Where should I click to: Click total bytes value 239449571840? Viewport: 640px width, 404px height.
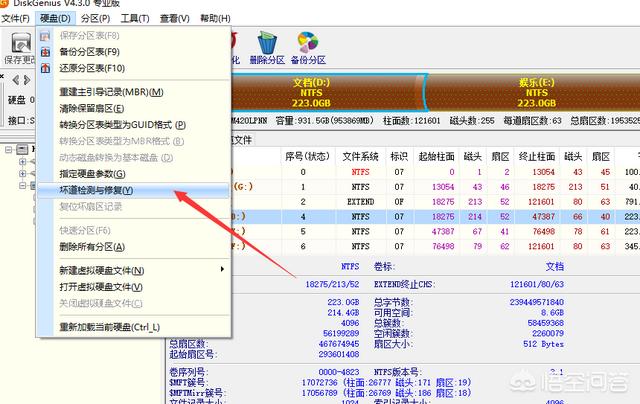click(x=537, y=302)
